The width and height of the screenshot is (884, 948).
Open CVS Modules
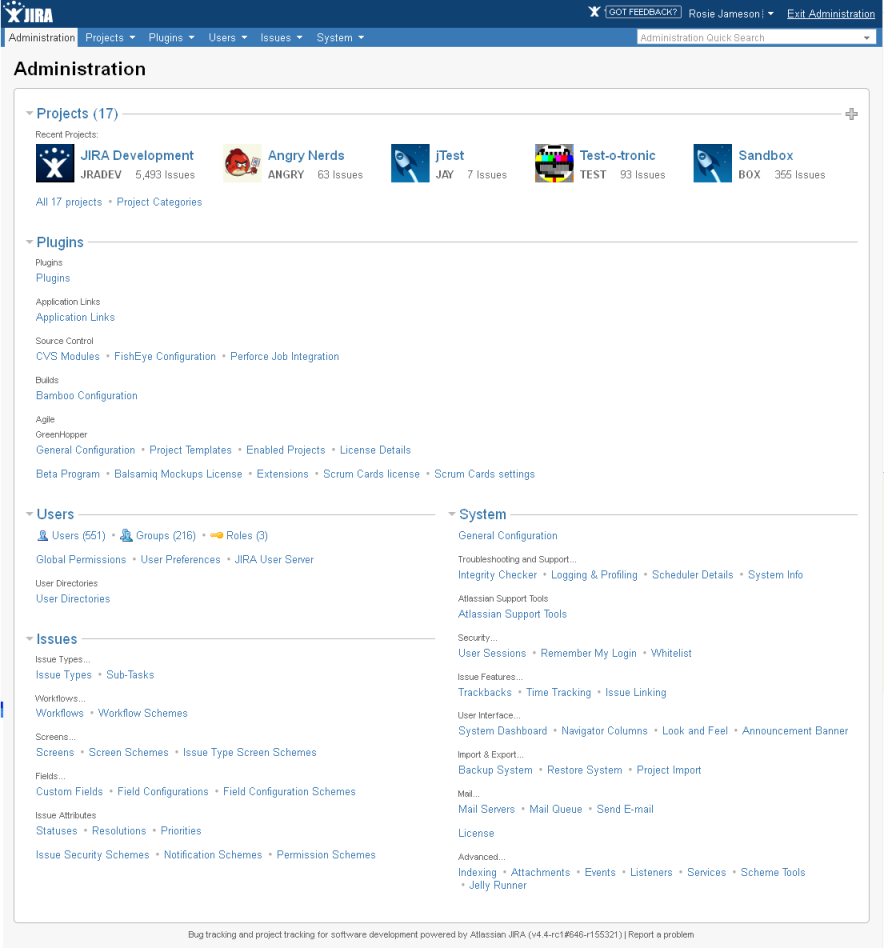[68, 356]
